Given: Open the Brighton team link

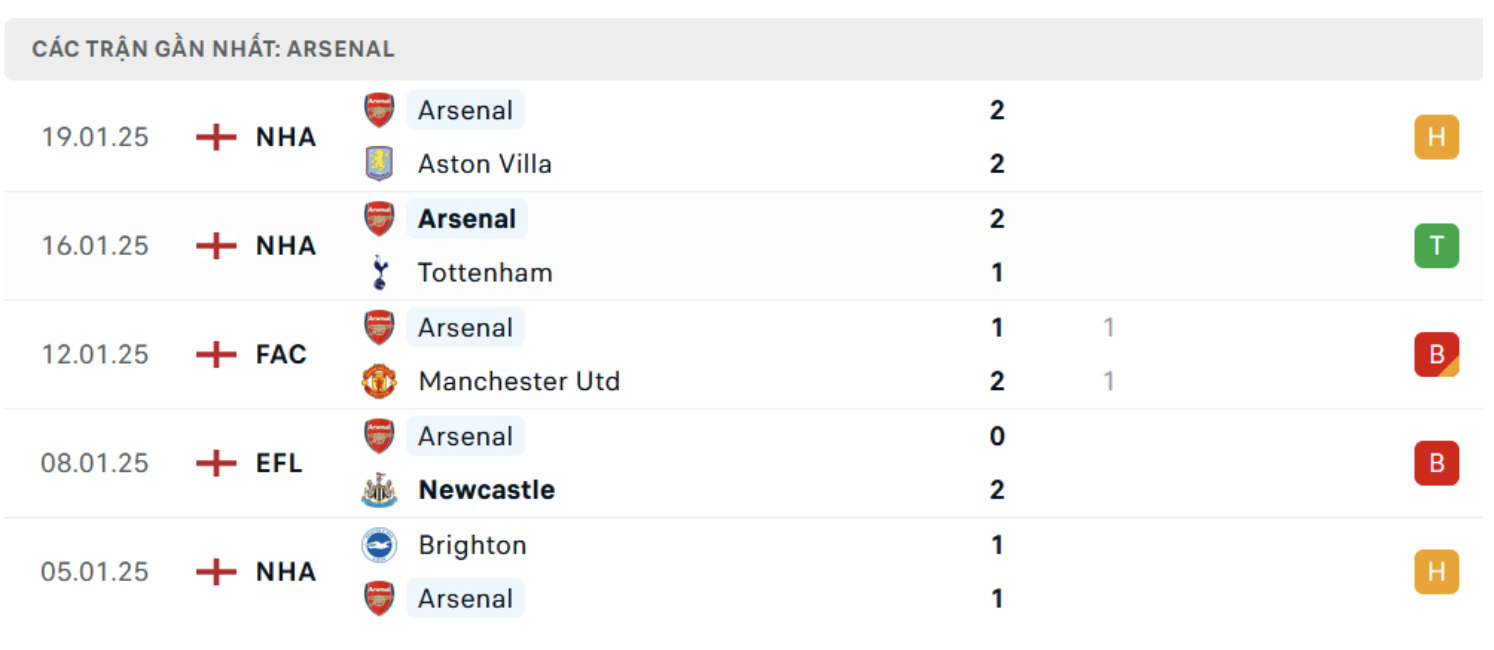Looking at the screenshot, I should pos(472,545).
